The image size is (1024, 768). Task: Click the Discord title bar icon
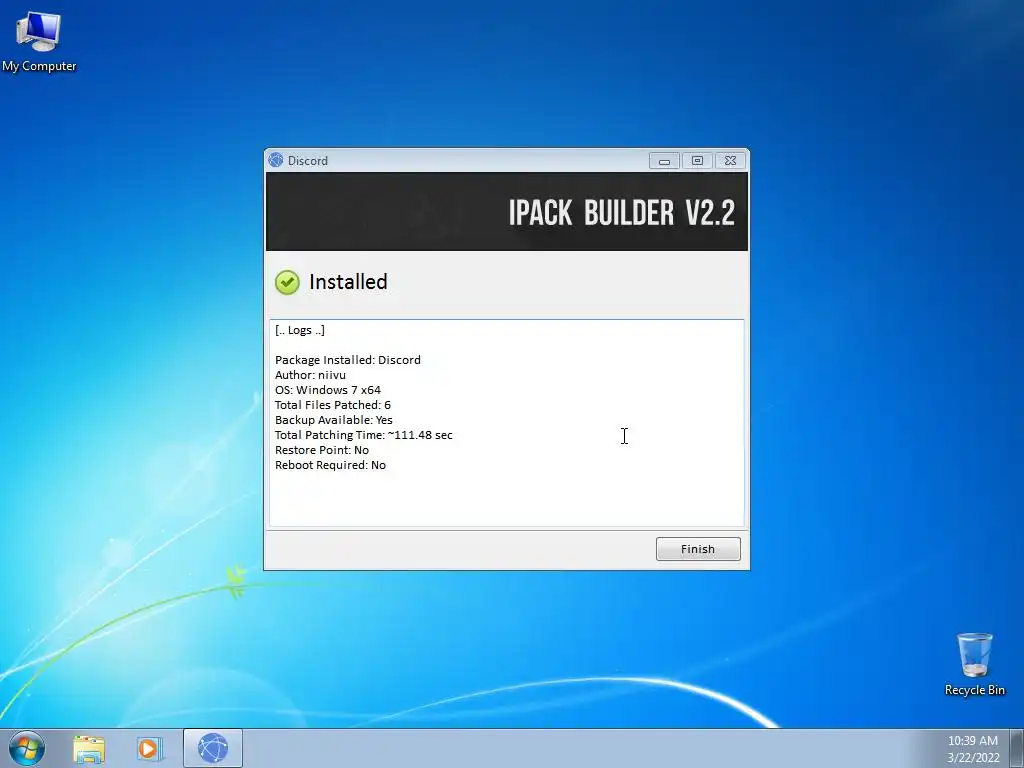276,160
